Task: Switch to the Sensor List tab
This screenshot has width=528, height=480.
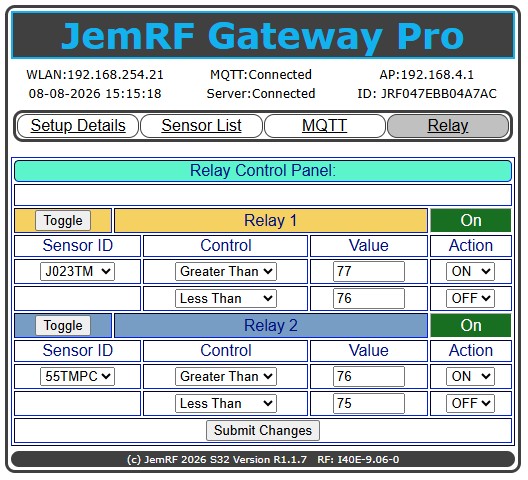Action: 201,126
